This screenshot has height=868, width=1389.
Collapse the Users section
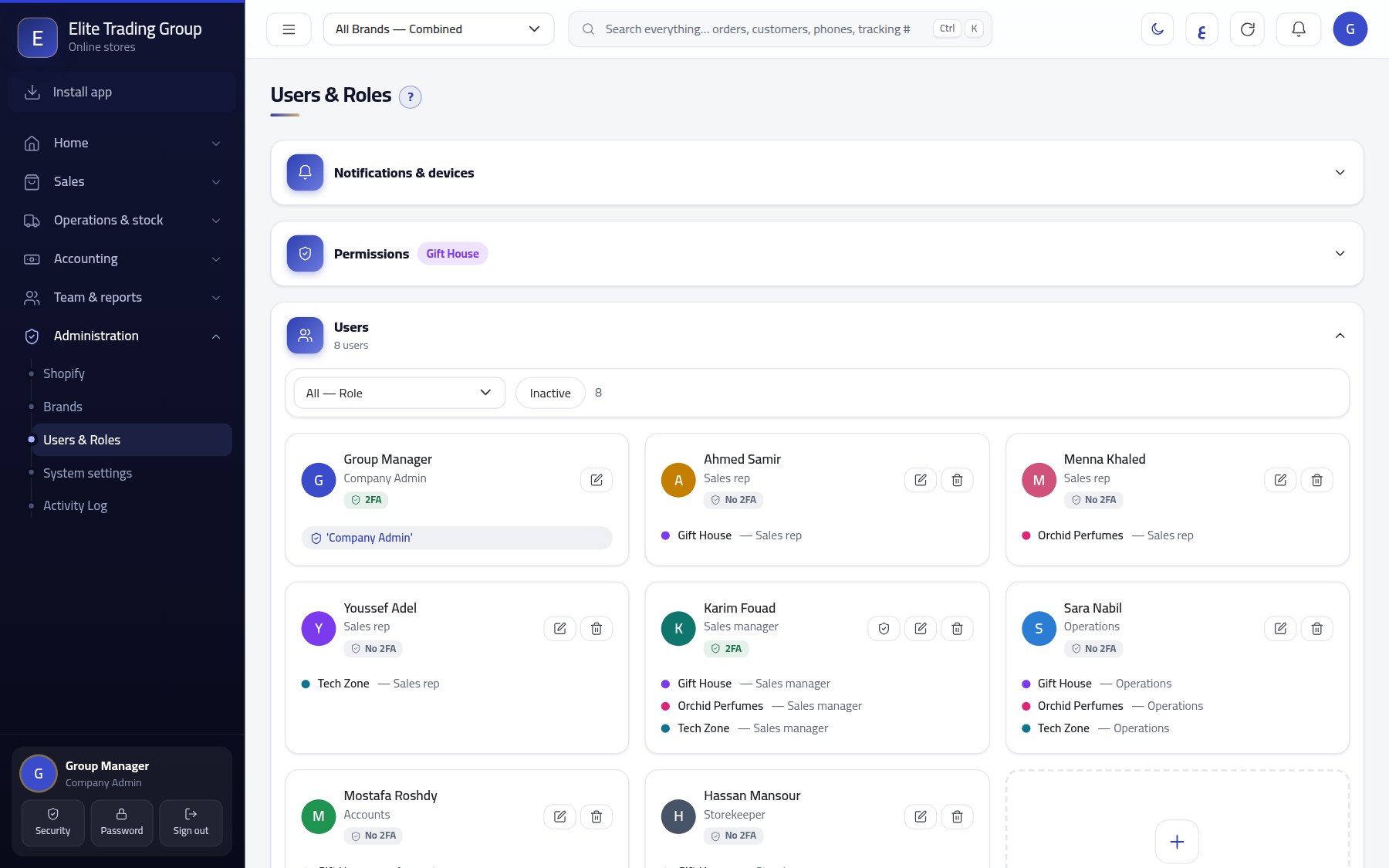coord(817,336)
